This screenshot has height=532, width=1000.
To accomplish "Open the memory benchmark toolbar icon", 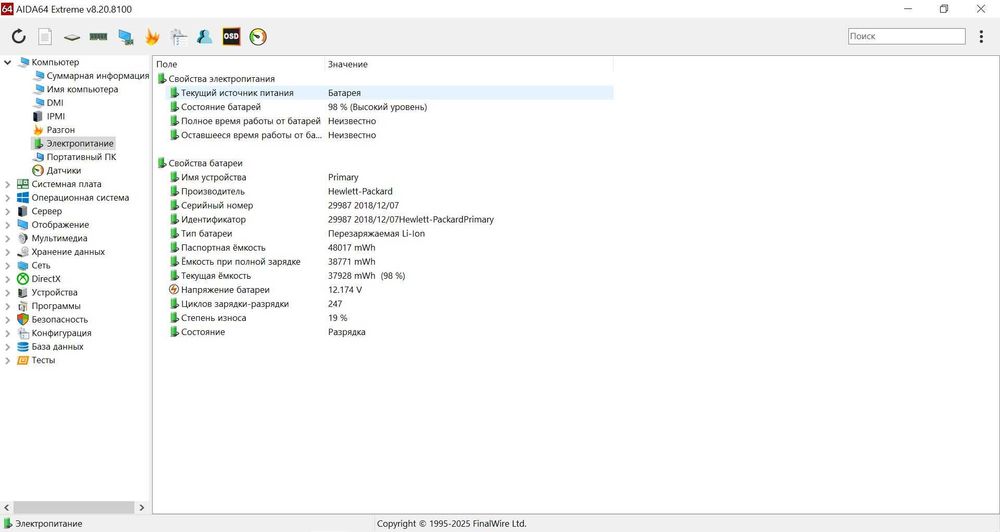I will click(98, 36).
